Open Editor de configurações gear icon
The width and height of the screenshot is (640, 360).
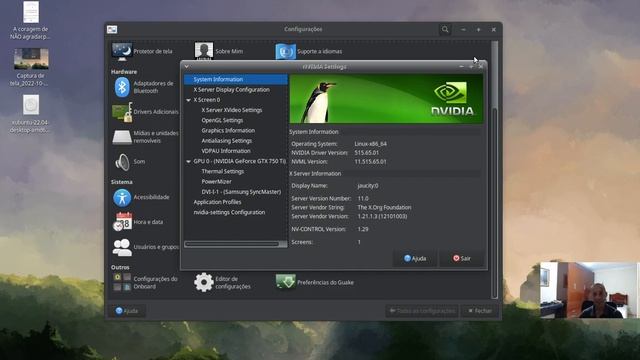pos(204,282)
